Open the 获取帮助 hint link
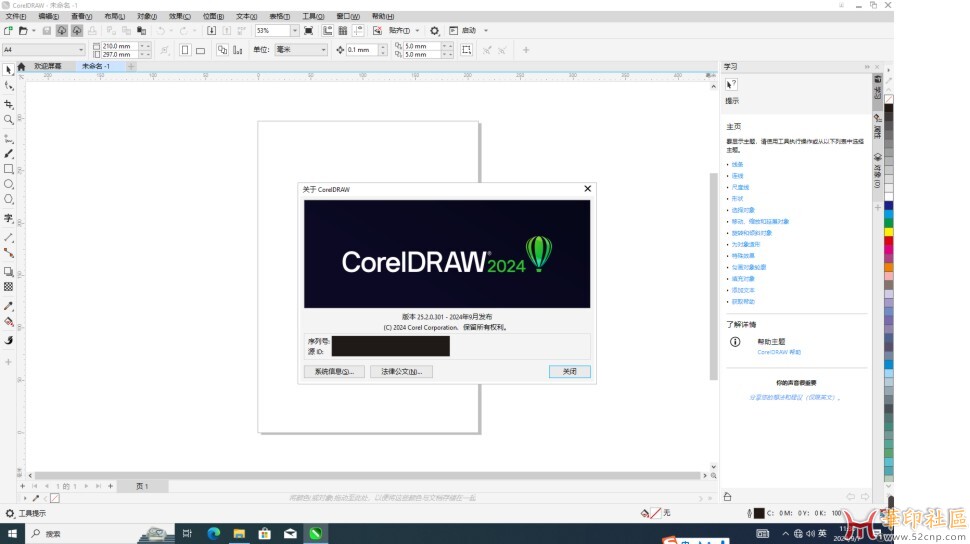Screen dimensions: 970x544 click(x=743, y=301)
